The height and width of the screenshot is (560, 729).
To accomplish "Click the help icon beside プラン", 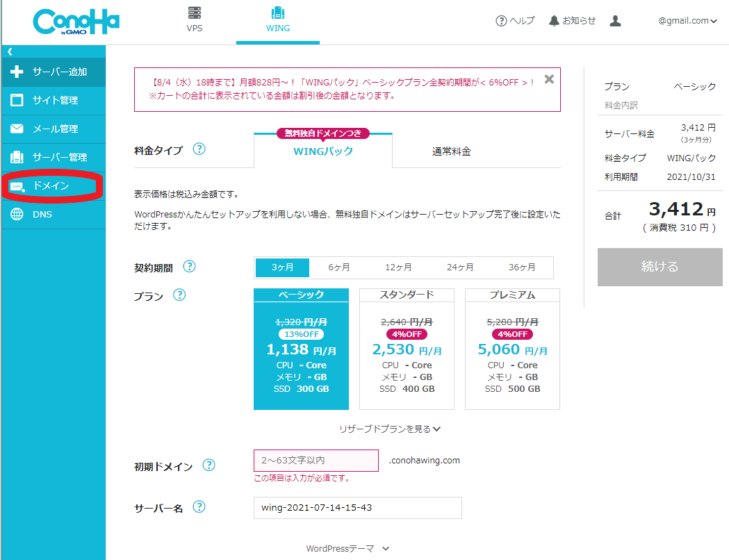I will (179, 295).
